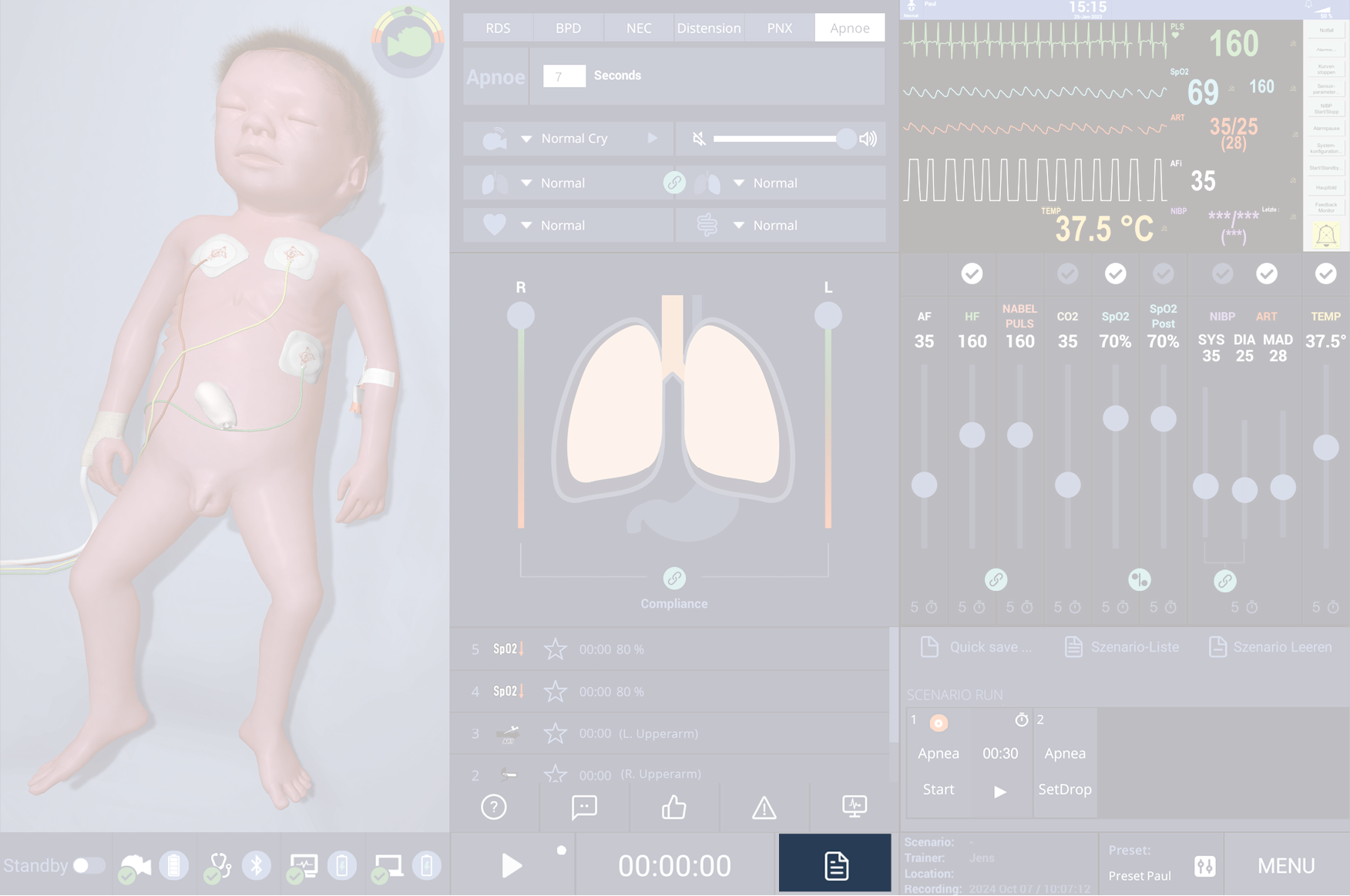Image resolution: width=1350 pixels, height=896 pixels.
Task: Click the thumbs up feedback icon
Action: tap(674, 807)
